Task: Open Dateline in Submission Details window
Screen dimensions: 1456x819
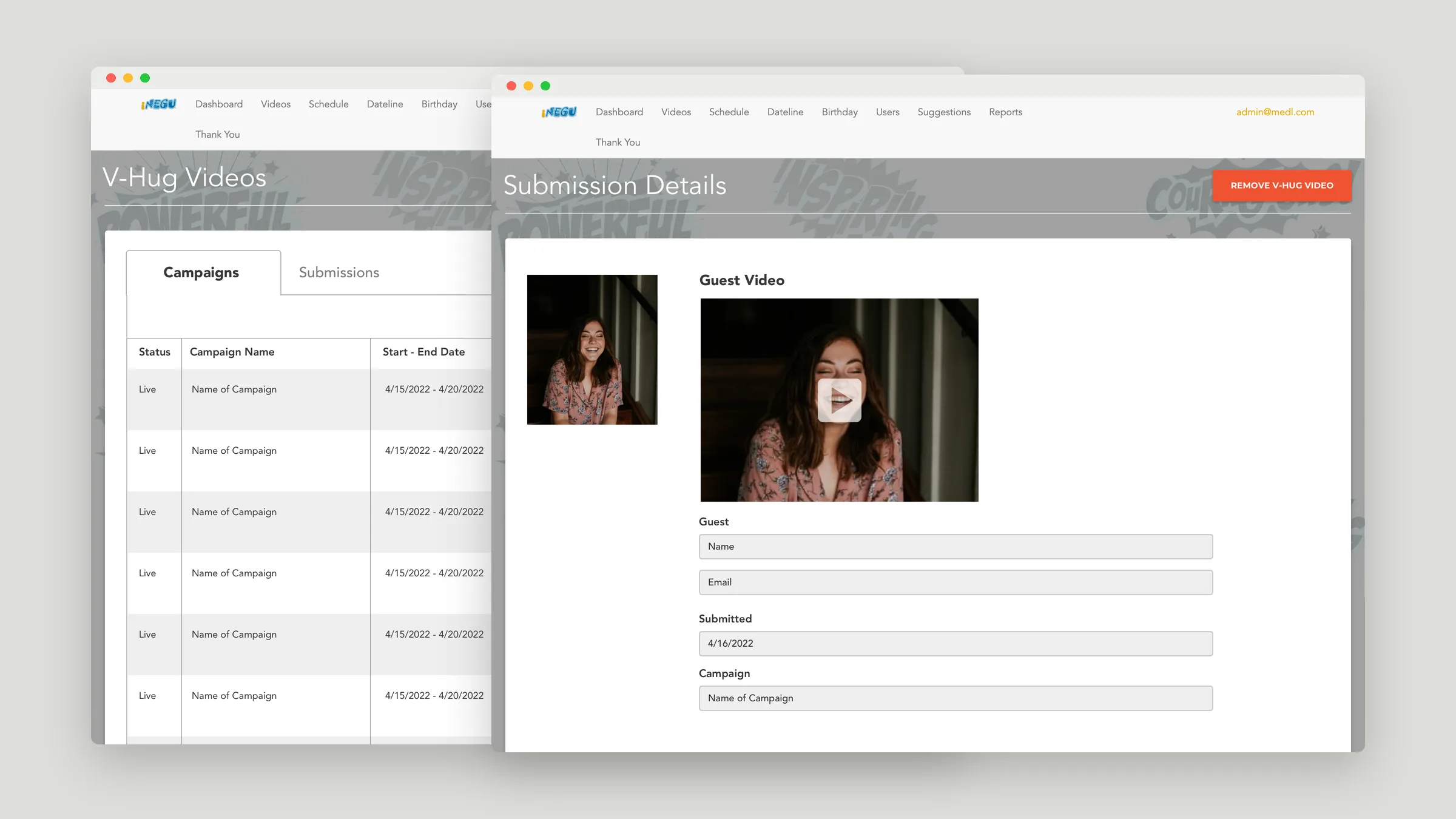Action: [x=785, y=112]
